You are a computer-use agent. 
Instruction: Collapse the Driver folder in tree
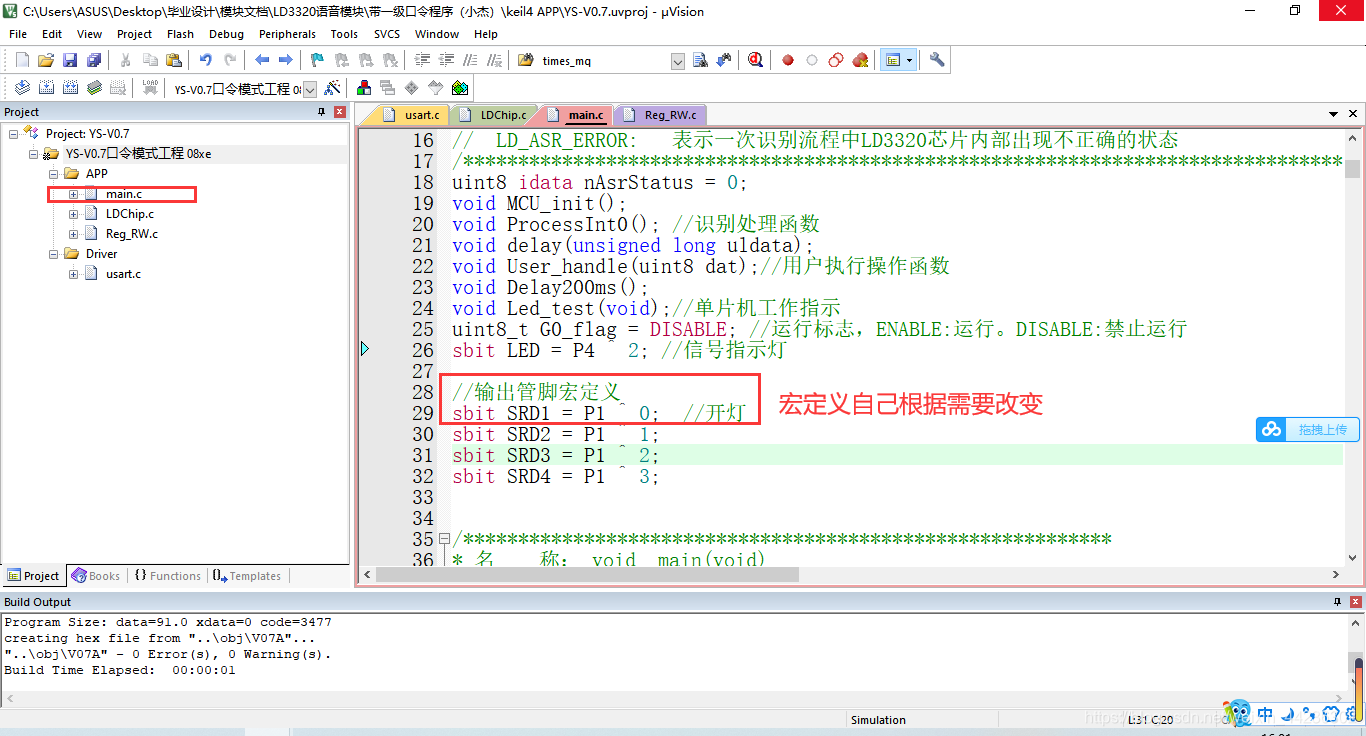(x=54, y=254)
